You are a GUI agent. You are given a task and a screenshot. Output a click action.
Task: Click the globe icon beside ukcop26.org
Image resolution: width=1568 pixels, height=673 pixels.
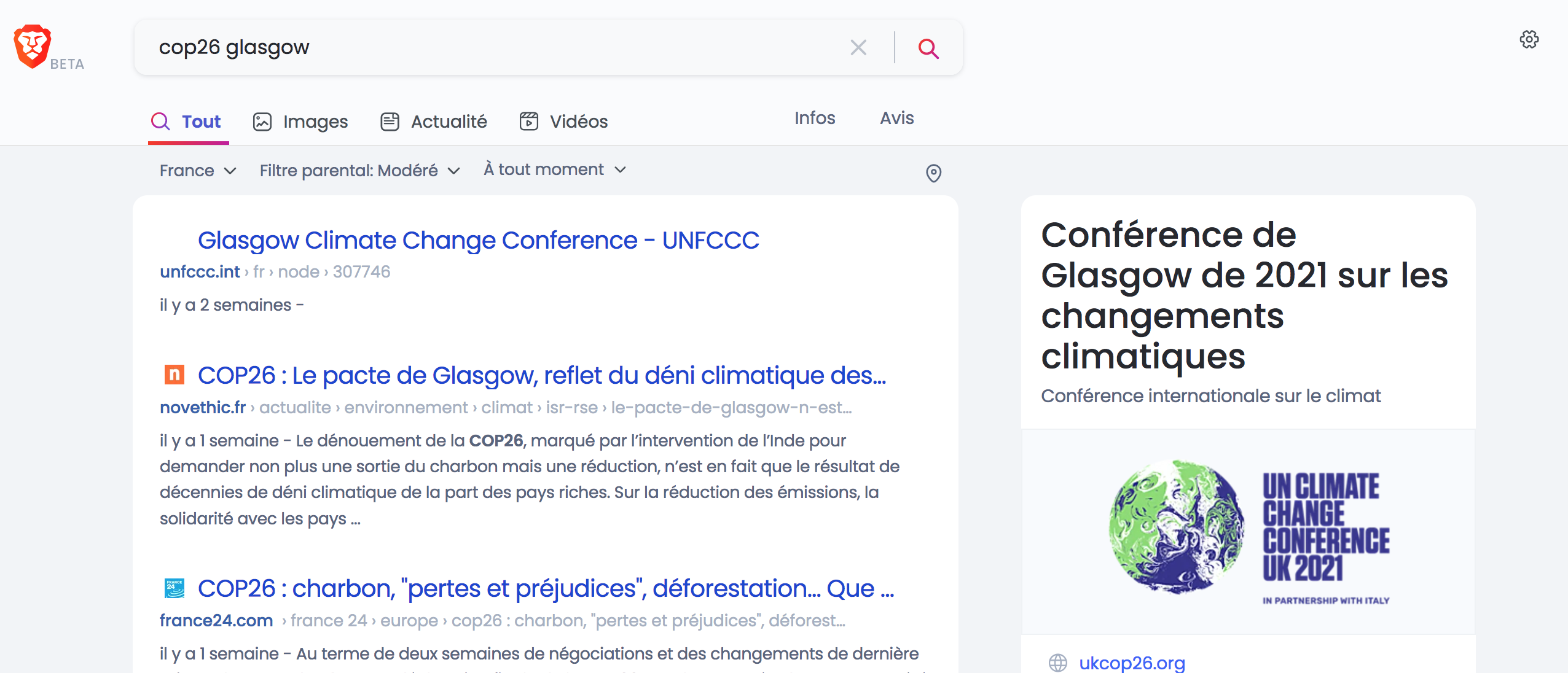[1057, 663]
